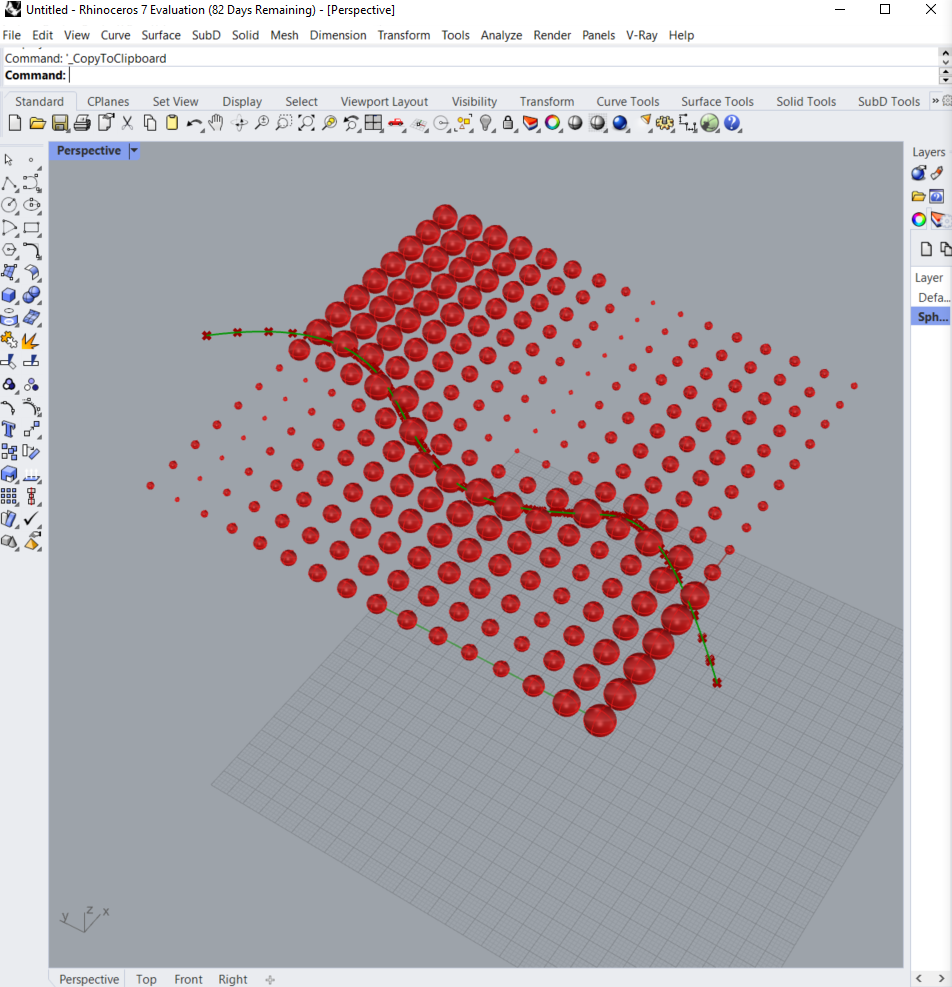Click the Array grid icon
Viewport: 952px width, 987px height.
coord(9,497)
